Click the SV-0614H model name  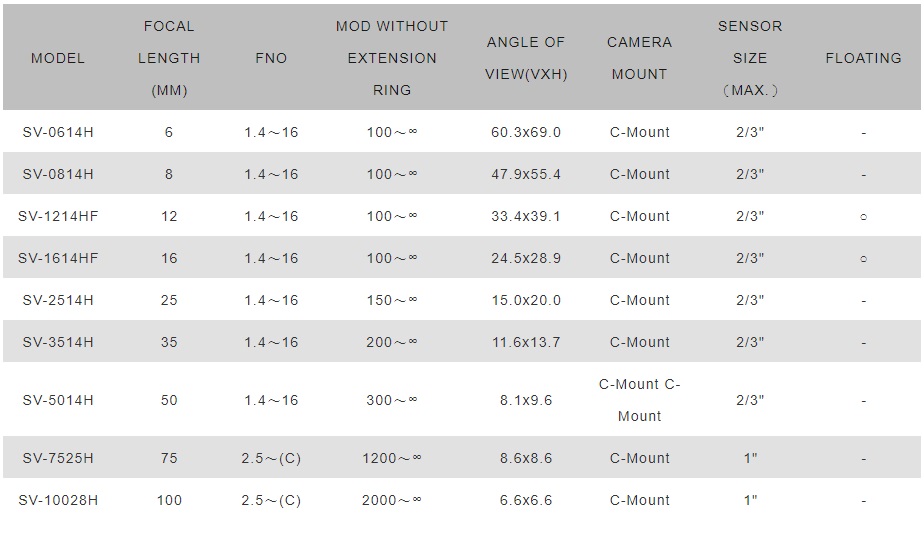[x=58, y=132]
